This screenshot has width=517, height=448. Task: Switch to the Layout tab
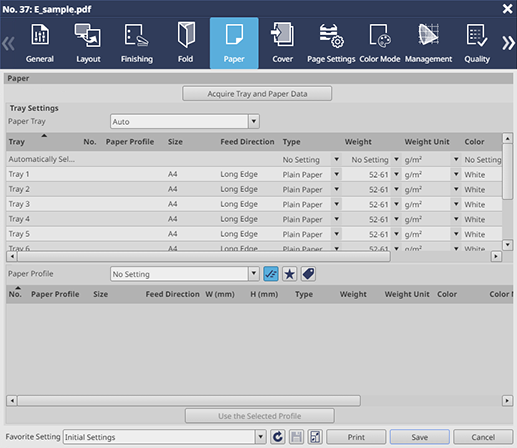tap(88, 43)
